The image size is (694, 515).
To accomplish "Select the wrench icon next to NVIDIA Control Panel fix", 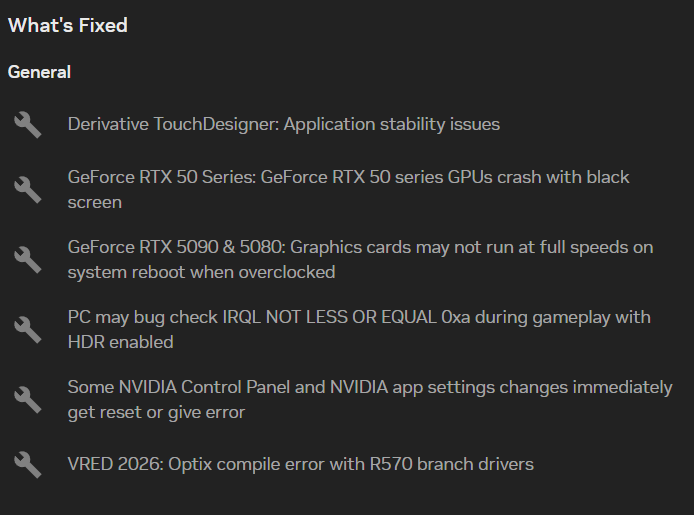I will [28, 400].
